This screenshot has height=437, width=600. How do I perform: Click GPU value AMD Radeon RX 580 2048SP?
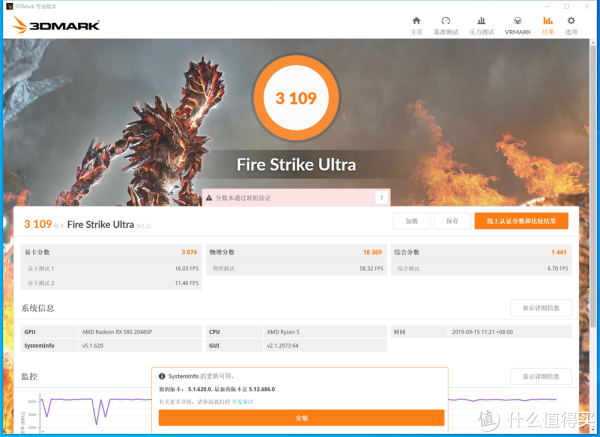coord(117,332)
